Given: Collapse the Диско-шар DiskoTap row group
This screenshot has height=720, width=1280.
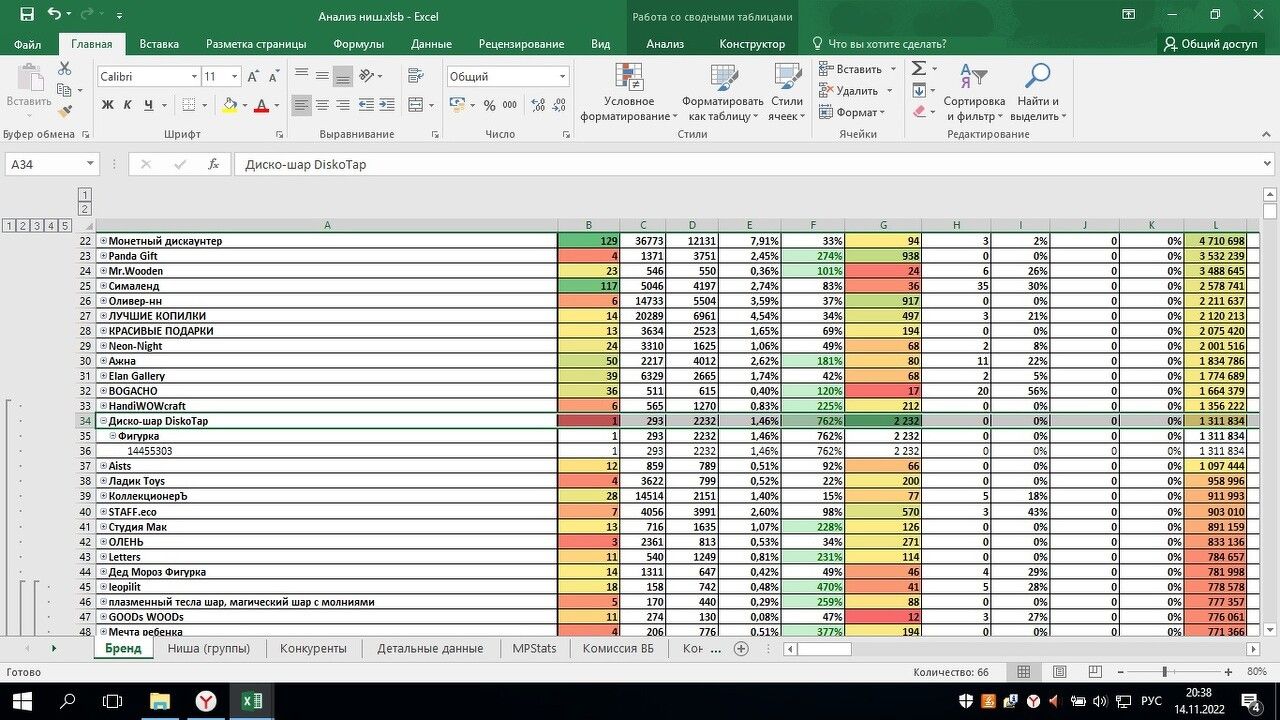Looking at the screenshot, I should 103,422.
